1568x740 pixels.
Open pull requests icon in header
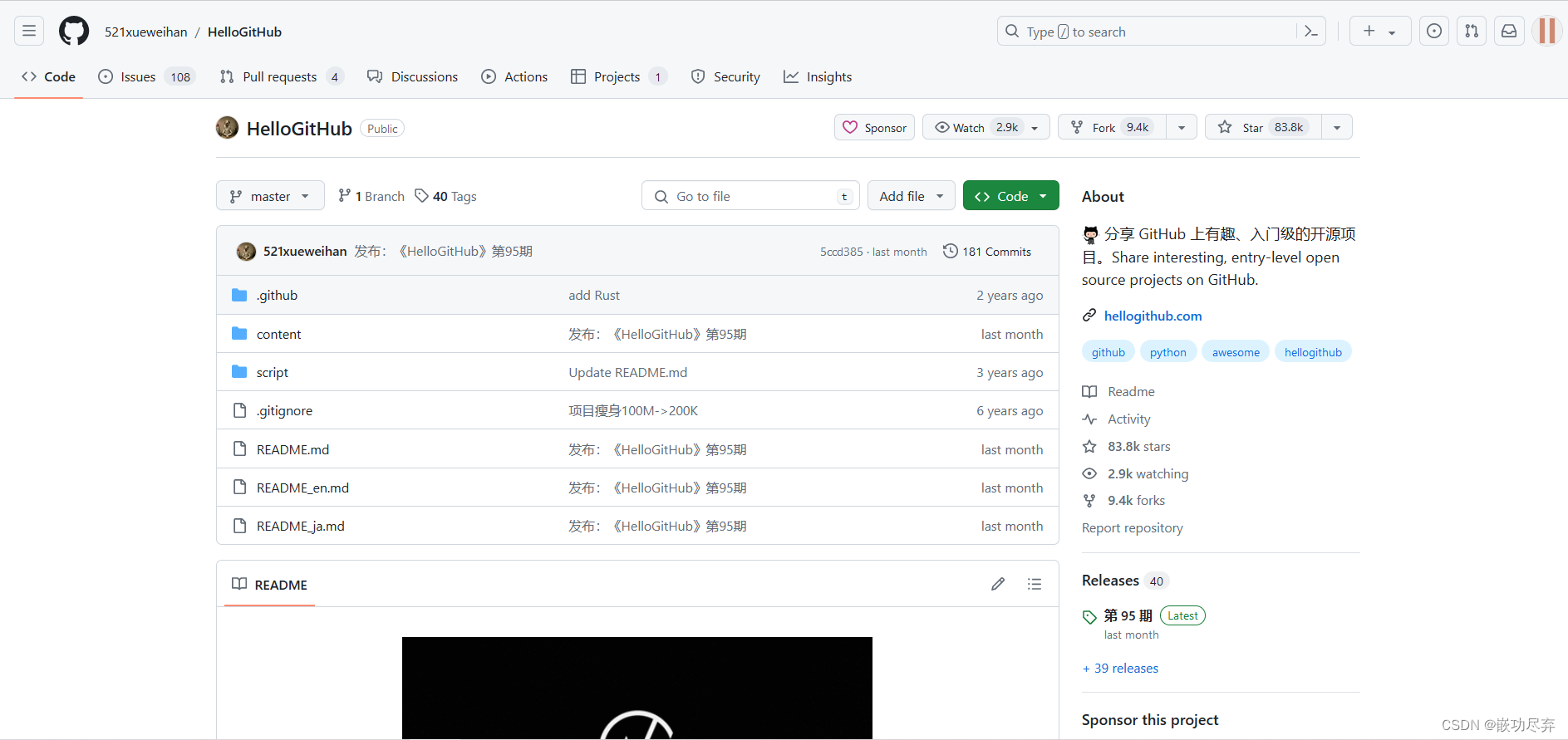click(1472, 32)
